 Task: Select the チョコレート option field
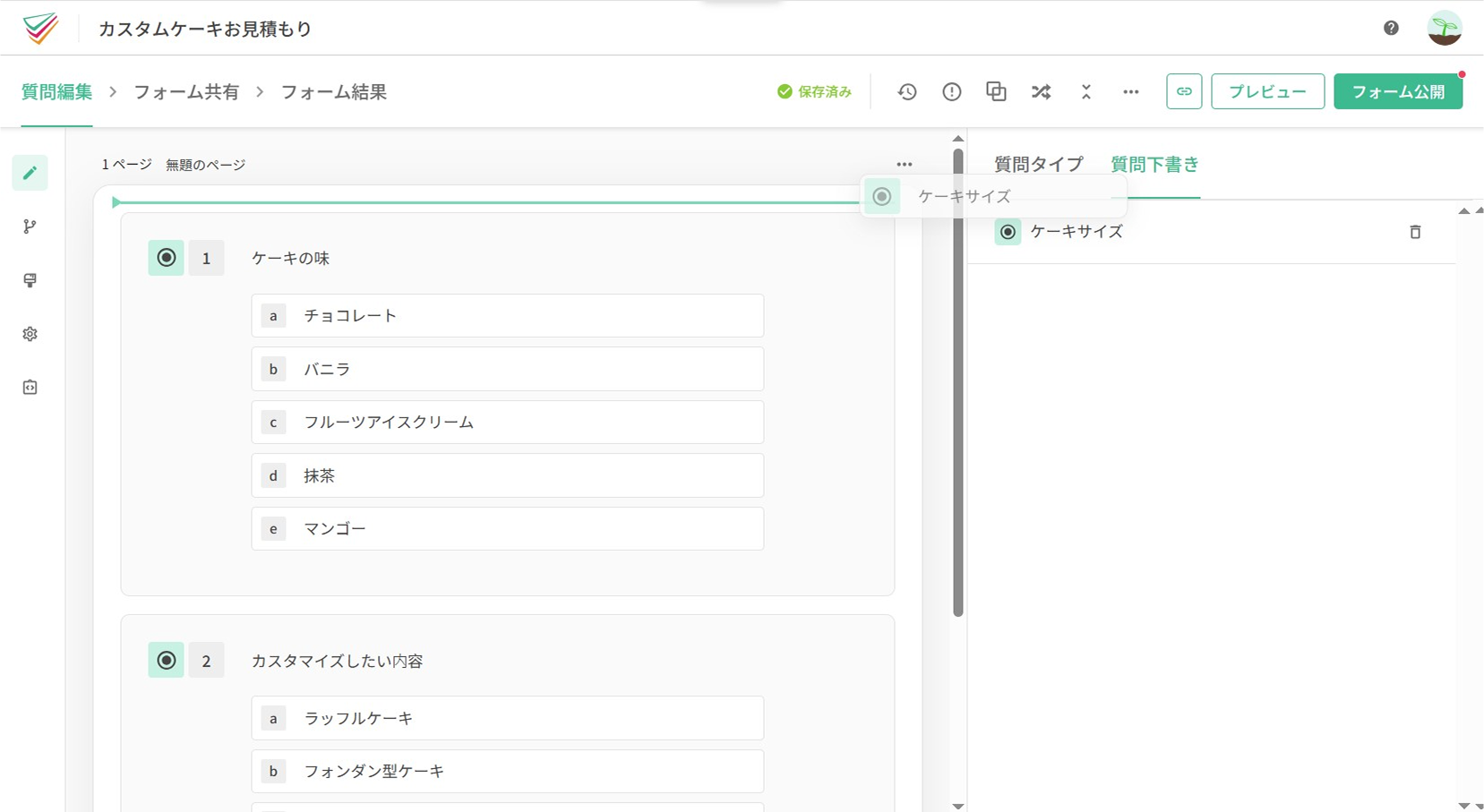click(x=508, y=316)
